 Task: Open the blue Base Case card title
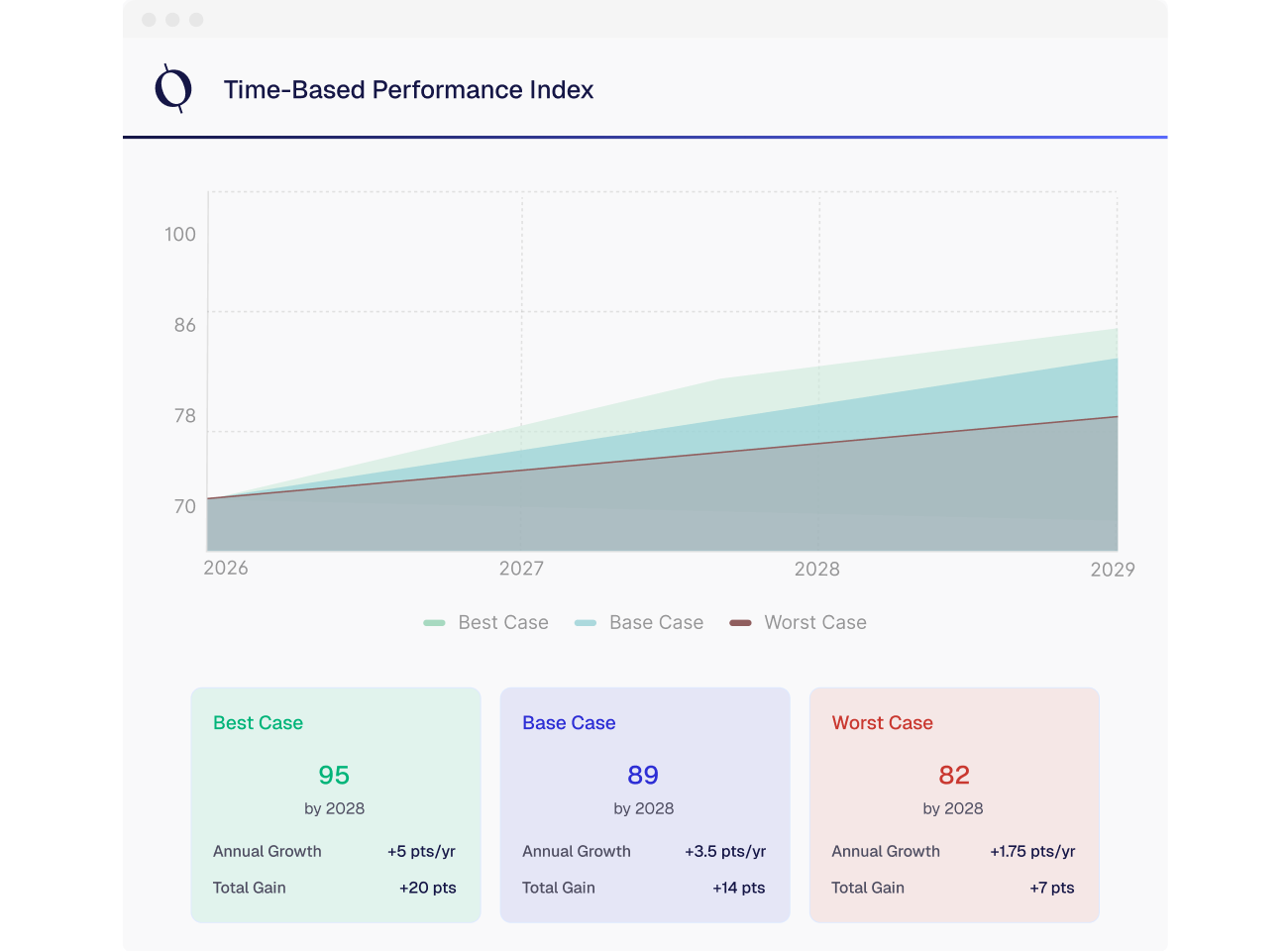pos(569,723)
